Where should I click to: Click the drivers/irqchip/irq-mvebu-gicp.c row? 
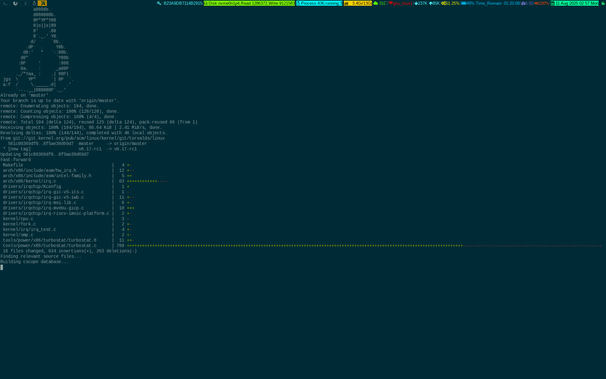point(68,208)
